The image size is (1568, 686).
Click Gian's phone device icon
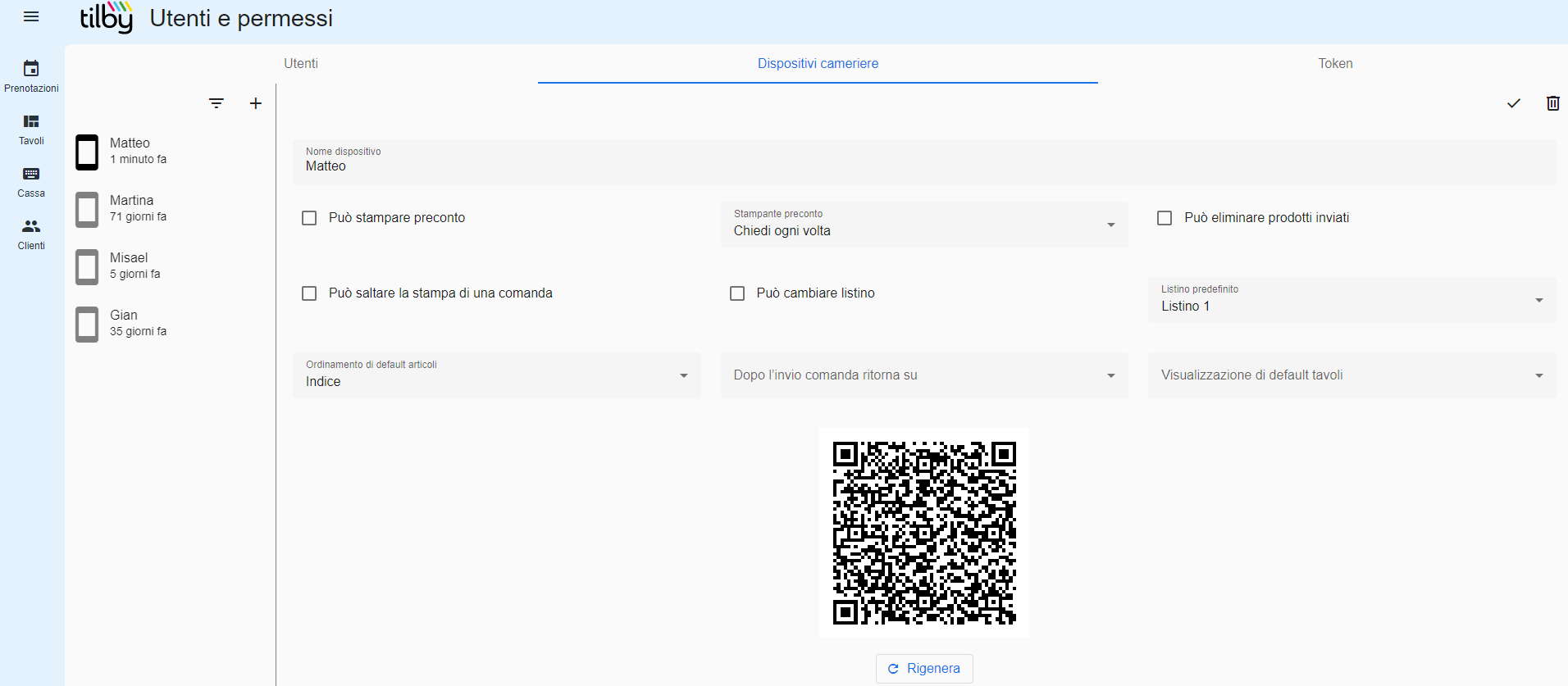coord(87,325)
